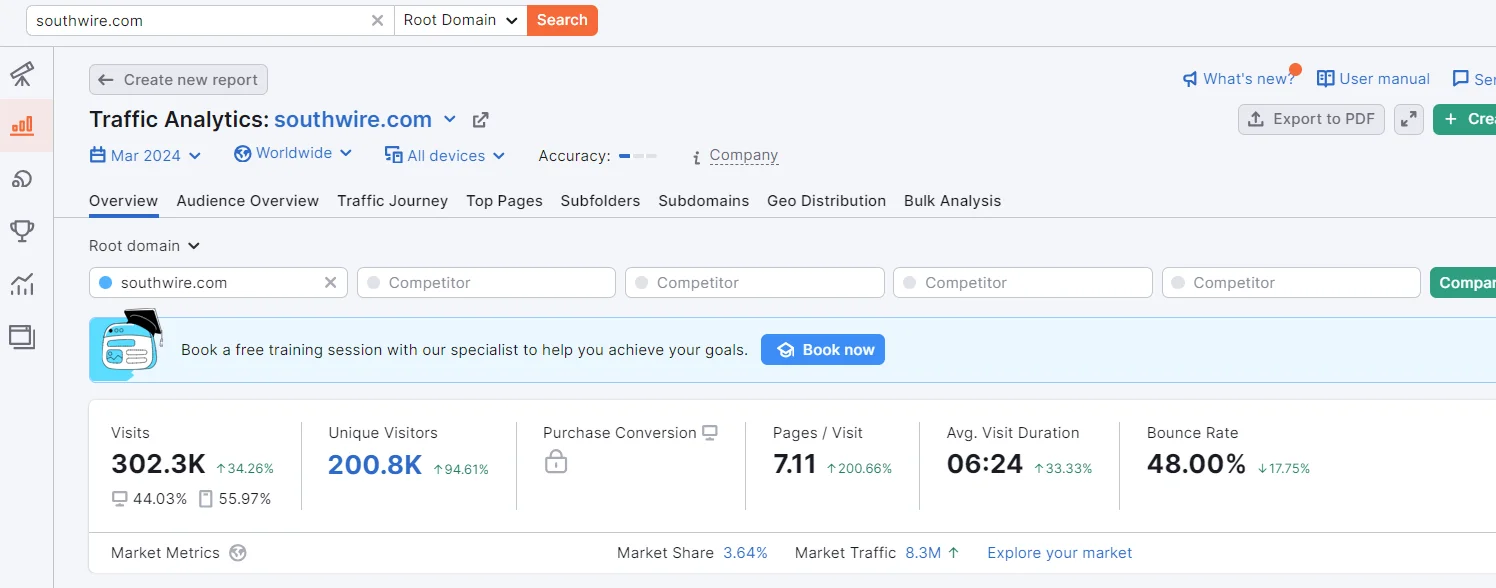Click Explore your market link
Viewport: 1496px width, 588px height.
1059,553
